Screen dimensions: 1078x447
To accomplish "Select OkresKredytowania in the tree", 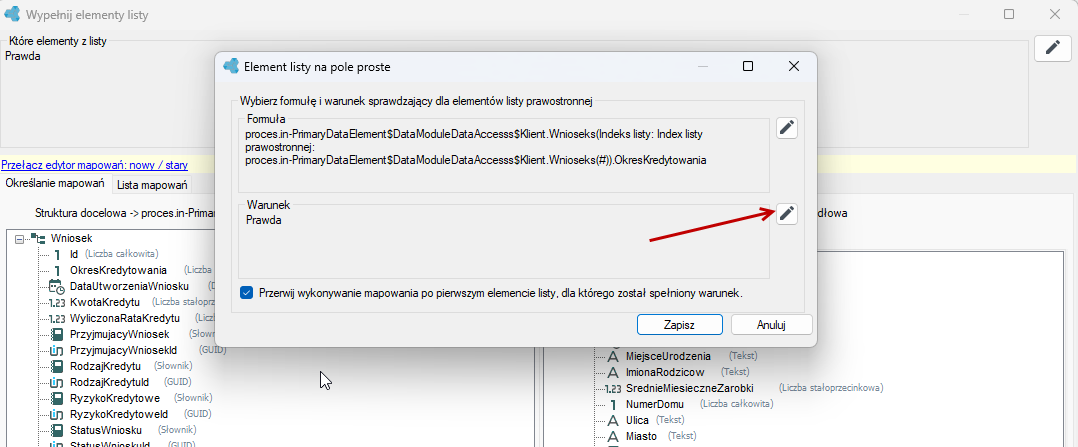I will pyautogui.click(x=118, y=270).
